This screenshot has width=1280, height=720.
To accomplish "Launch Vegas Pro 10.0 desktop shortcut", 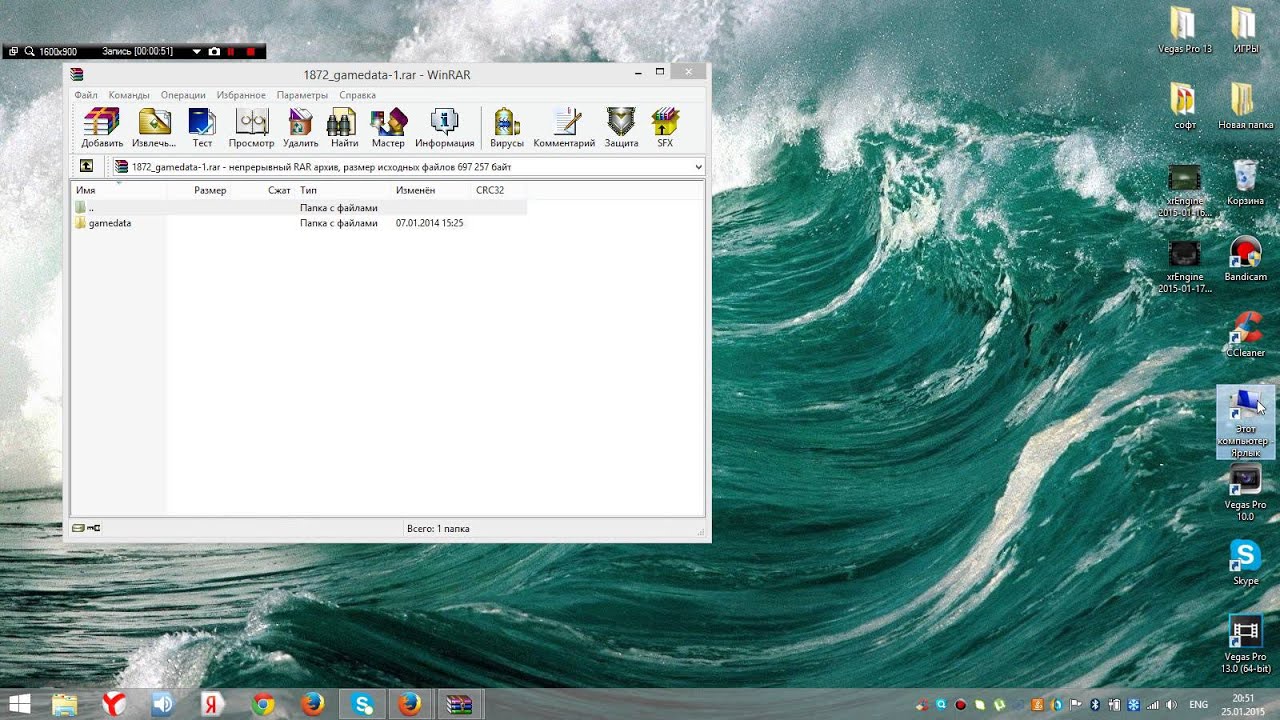I will coord(1245,492).
